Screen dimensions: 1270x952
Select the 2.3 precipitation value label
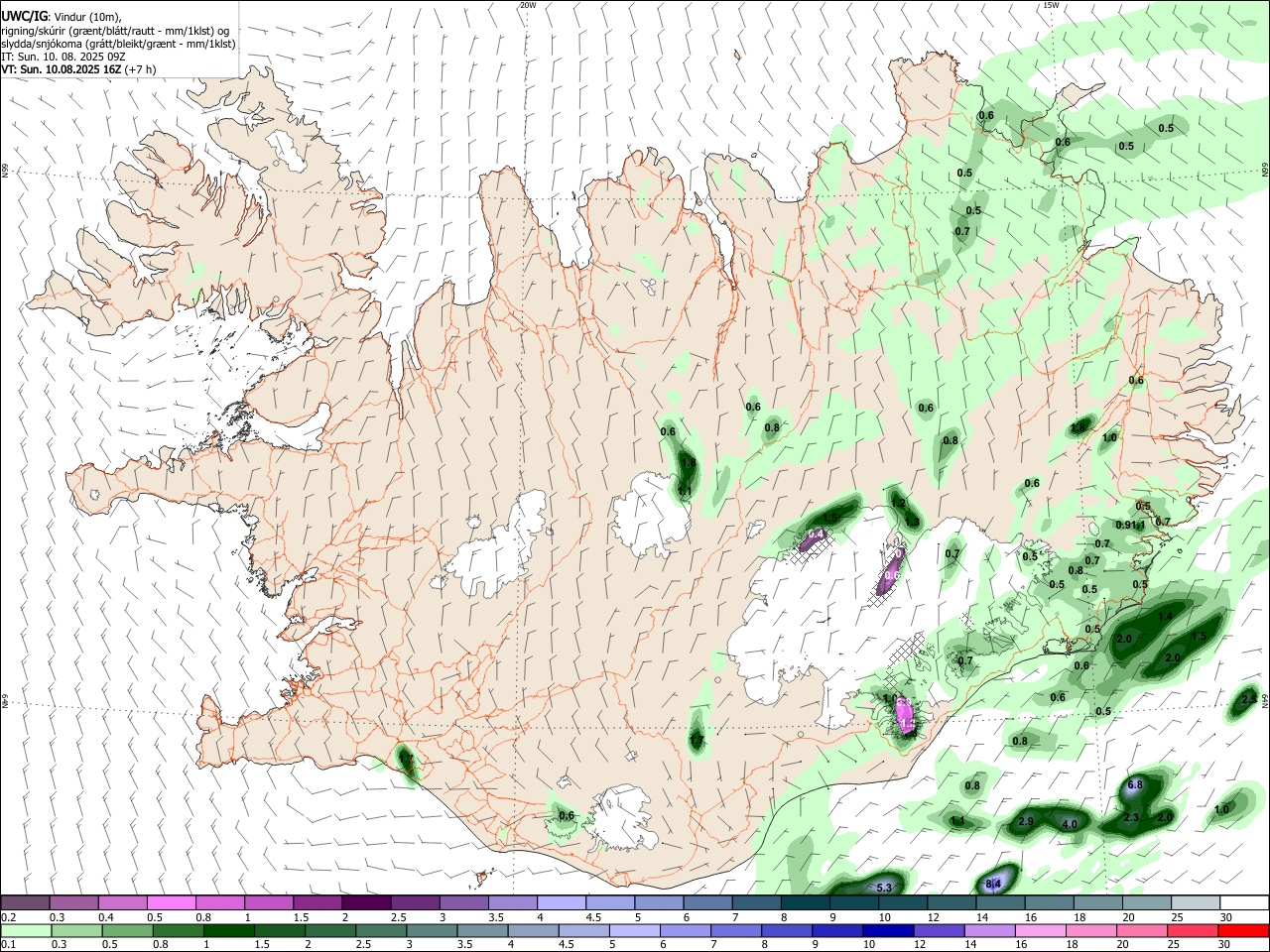tap(1131, 817)
